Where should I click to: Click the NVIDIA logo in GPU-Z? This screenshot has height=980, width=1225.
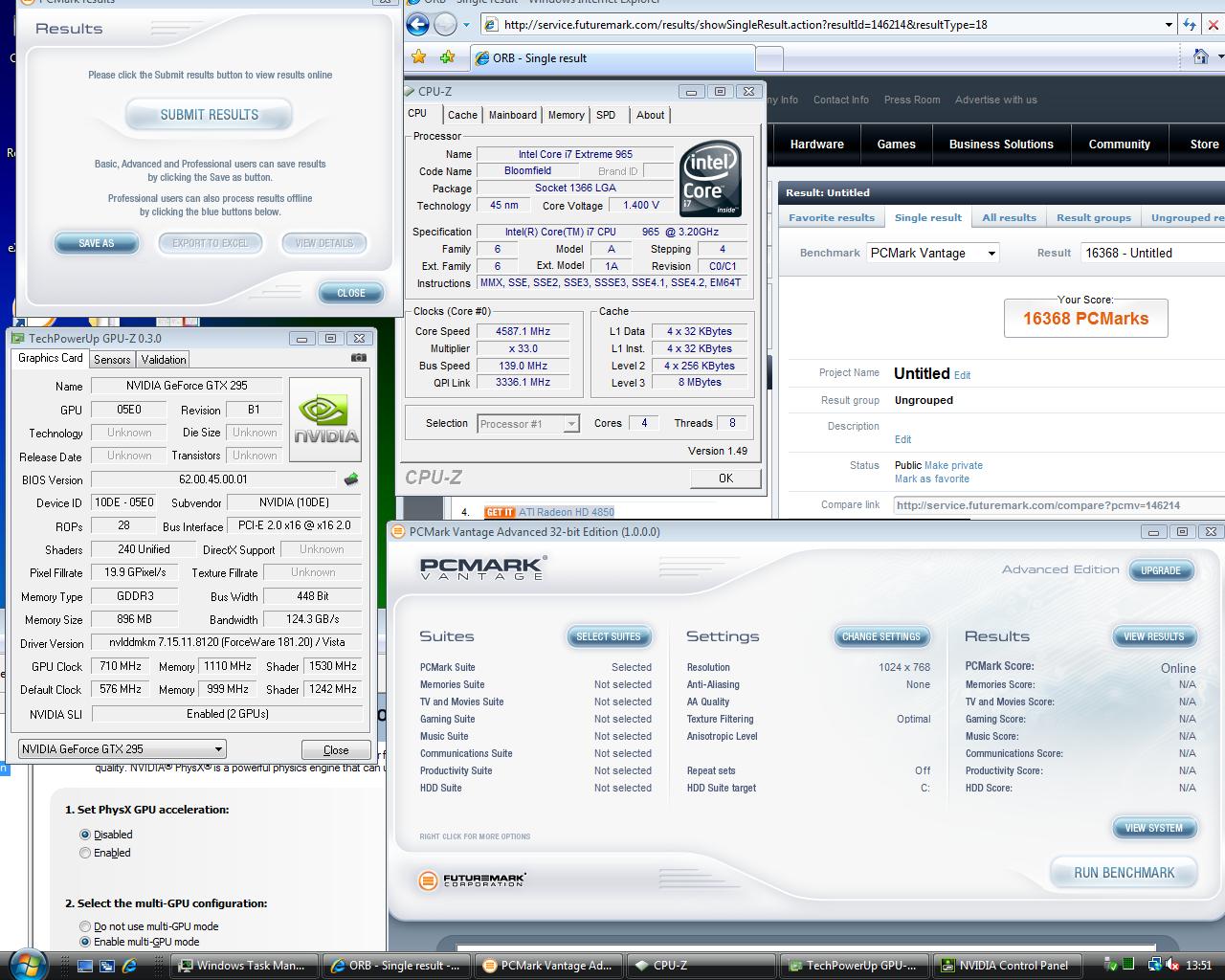pos(325,419)
